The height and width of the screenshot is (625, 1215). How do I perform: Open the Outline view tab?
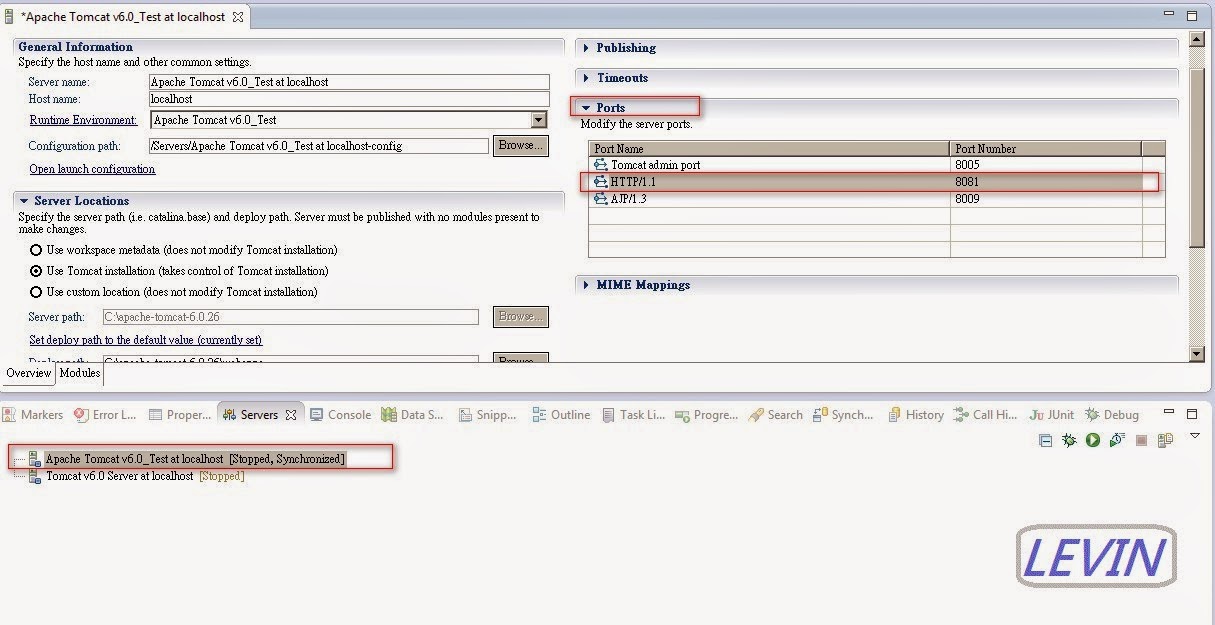point(561,415)
